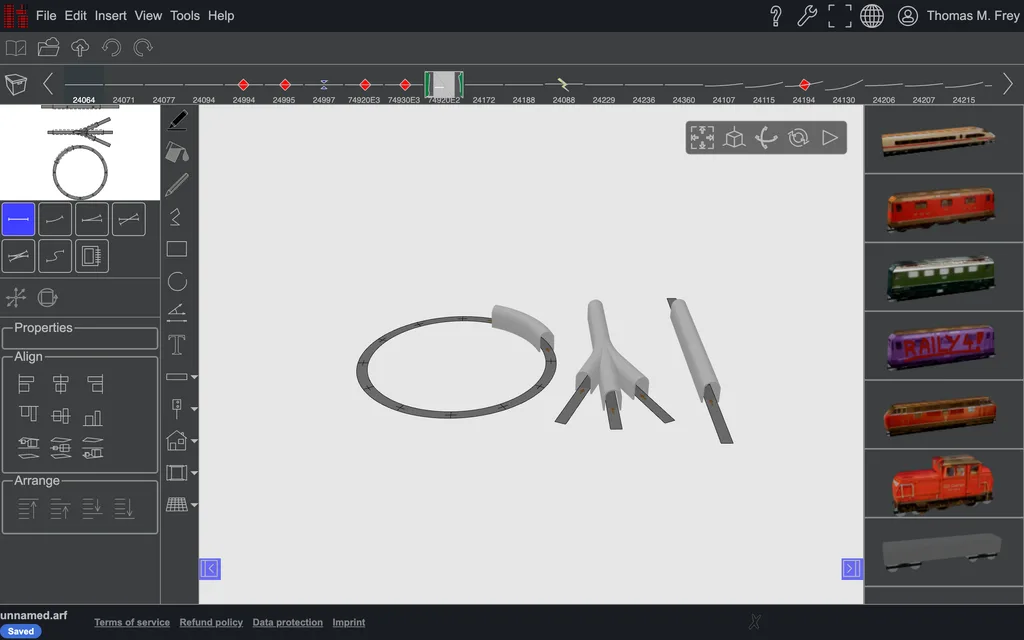Image resolution: width=1024 pixels, height=640 pixels.
Task: Redo the last action
Action: [x=143, y=48]
